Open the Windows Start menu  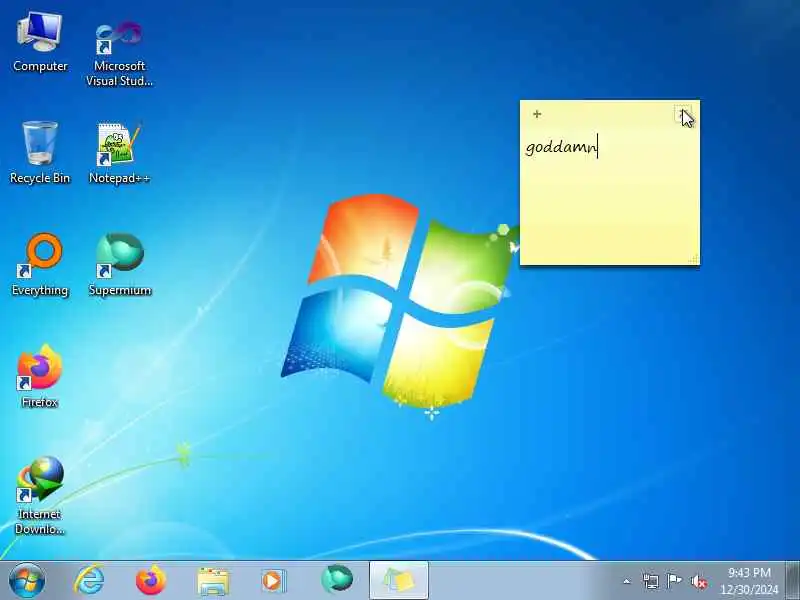27,581
